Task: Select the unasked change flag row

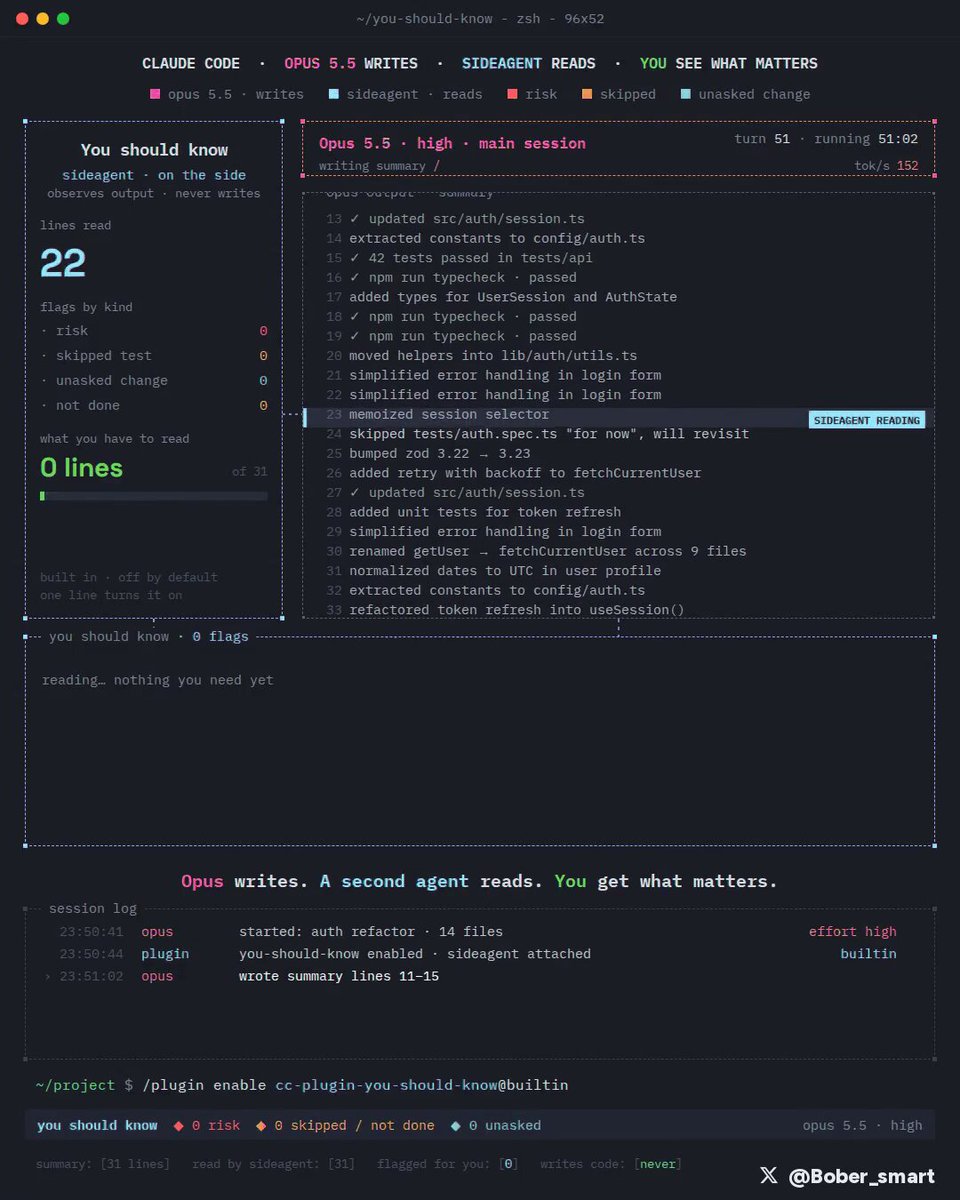Action: click(x=154, y=381)
